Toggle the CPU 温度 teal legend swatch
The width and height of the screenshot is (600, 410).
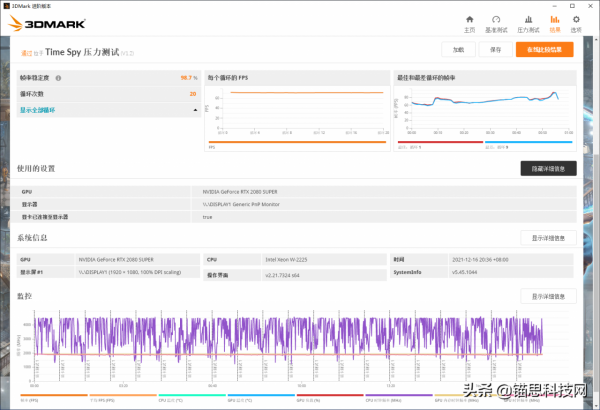tap(192, 395)
